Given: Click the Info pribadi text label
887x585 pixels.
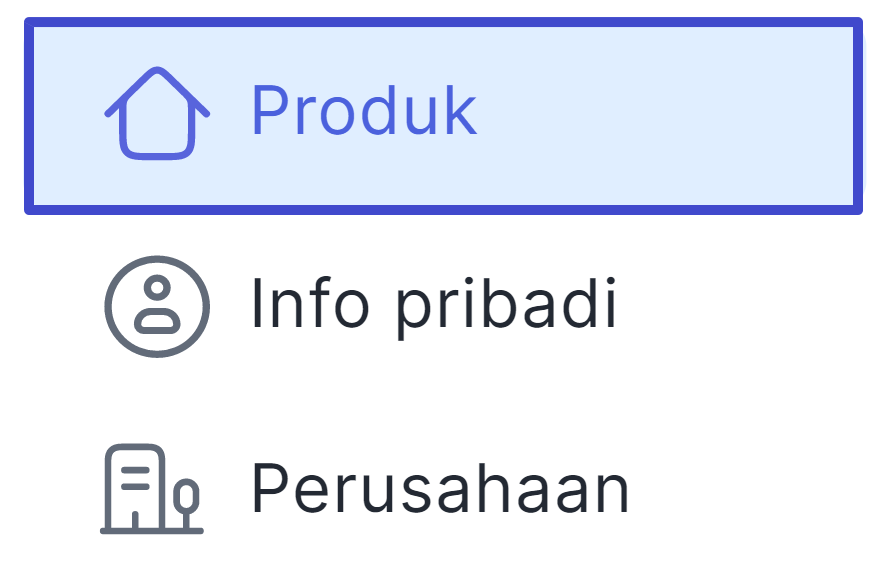Looking at the screenshot, I should pyautogui.click(x=433, y=307).
